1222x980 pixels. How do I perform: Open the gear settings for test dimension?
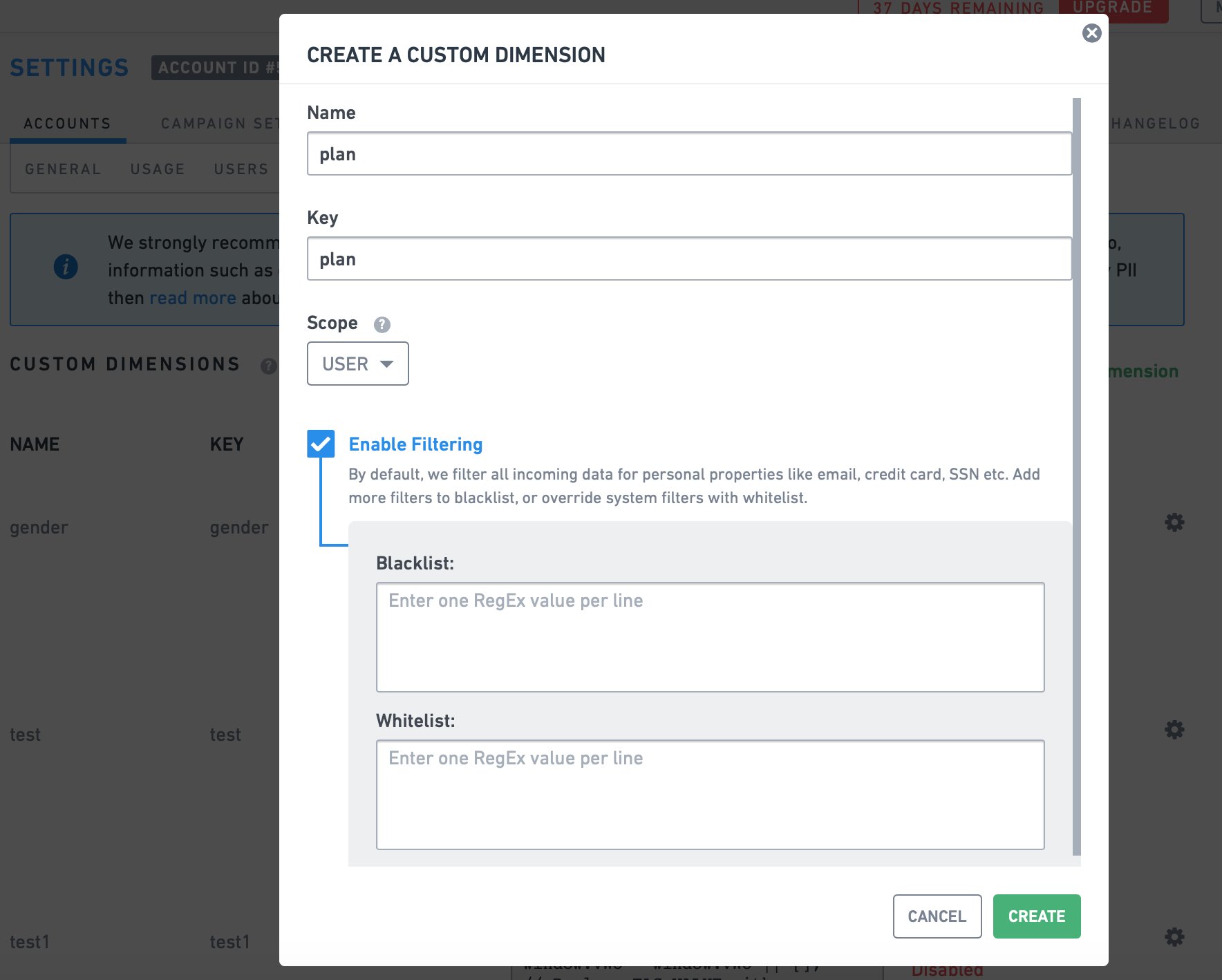(x=1174, y=729)
